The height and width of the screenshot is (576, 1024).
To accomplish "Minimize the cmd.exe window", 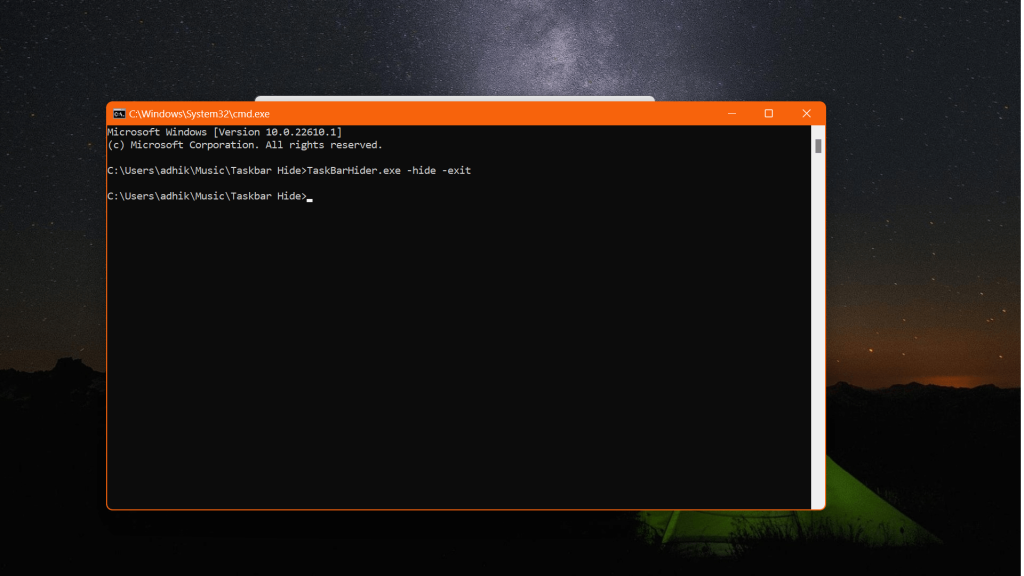I will click(732, 114).
